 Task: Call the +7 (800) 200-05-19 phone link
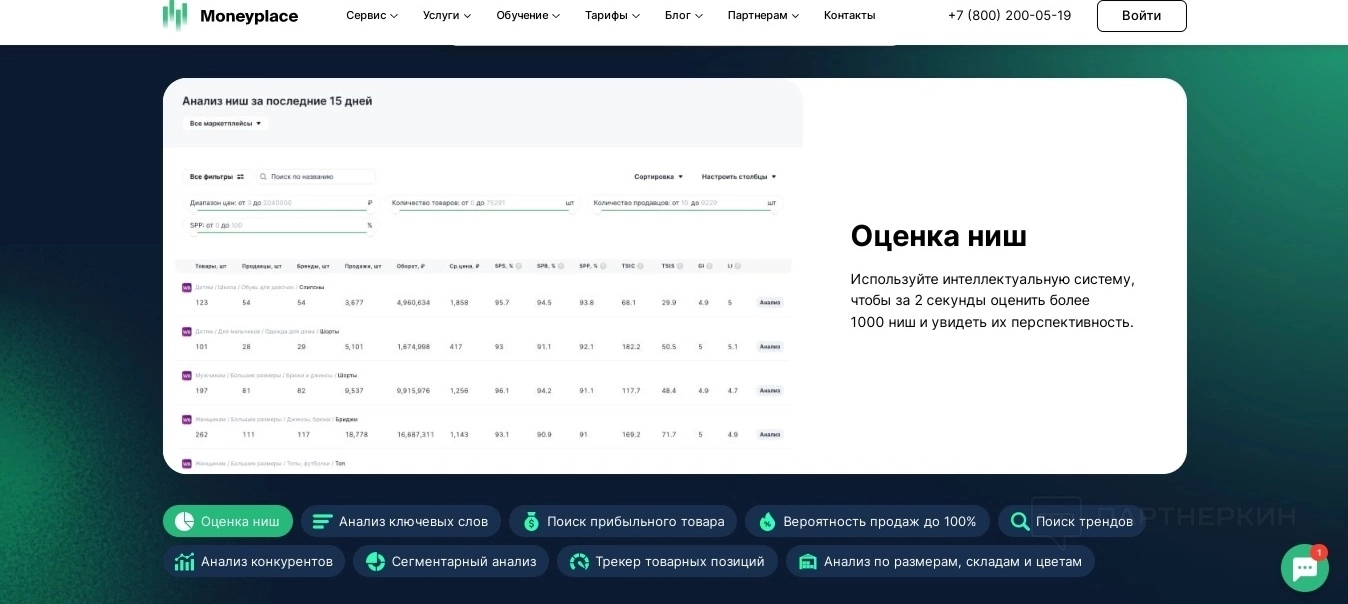pos(1009,15)
